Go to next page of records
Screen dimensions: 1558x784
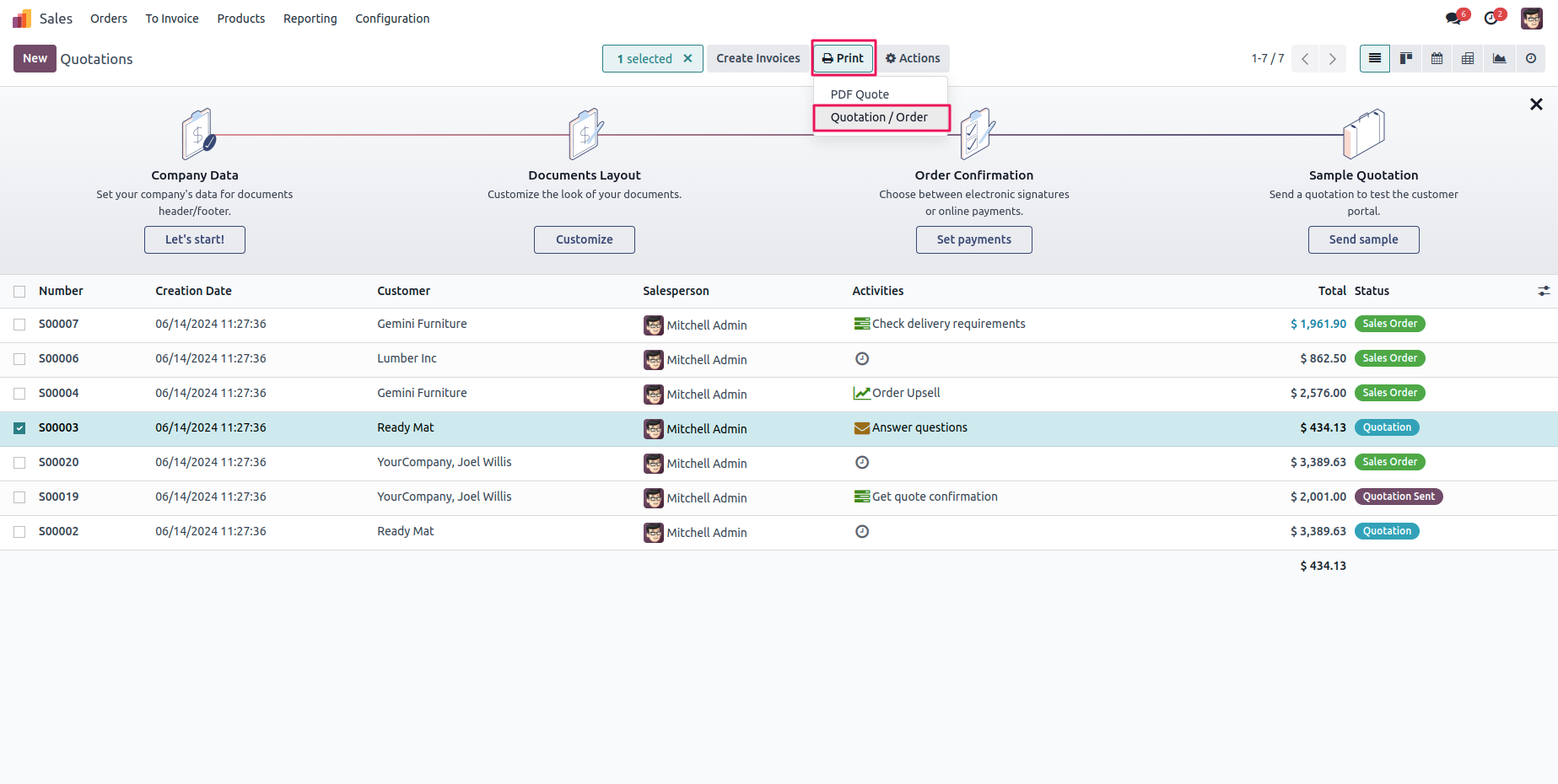1333,58
